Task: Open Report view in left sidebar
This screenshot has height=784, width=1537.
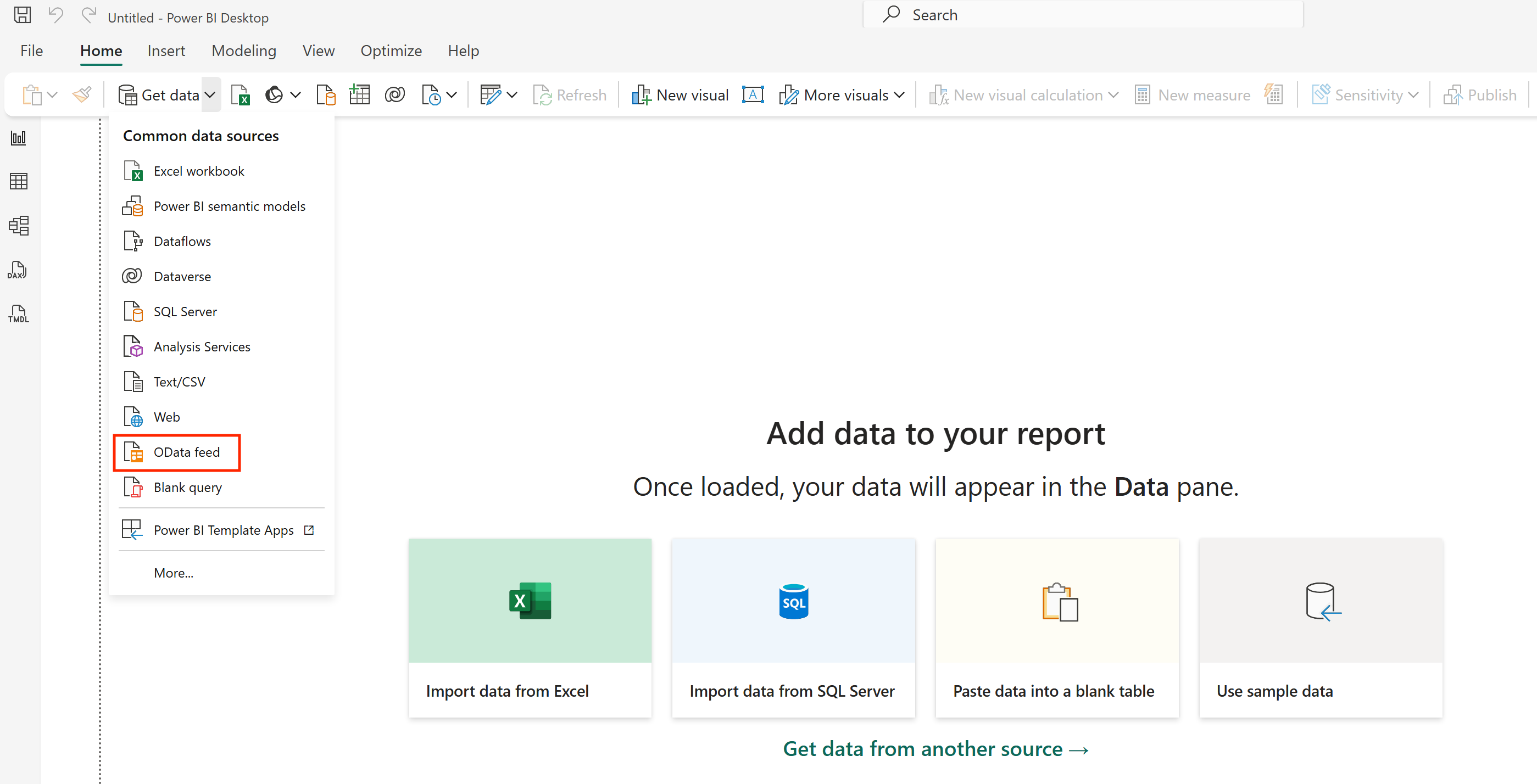Action: point(19,138)
